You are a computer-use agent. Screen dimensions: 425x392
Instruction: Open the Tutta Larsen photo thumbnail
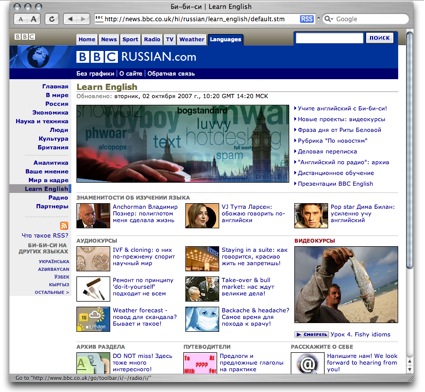(x=202, y=216)
